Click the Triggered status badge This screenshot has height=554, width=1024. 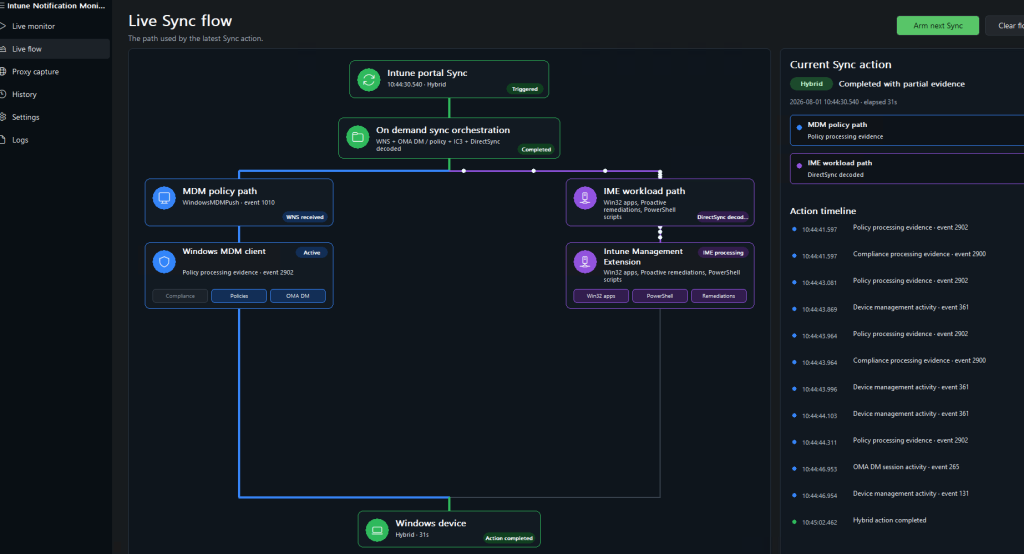point(524,89)
